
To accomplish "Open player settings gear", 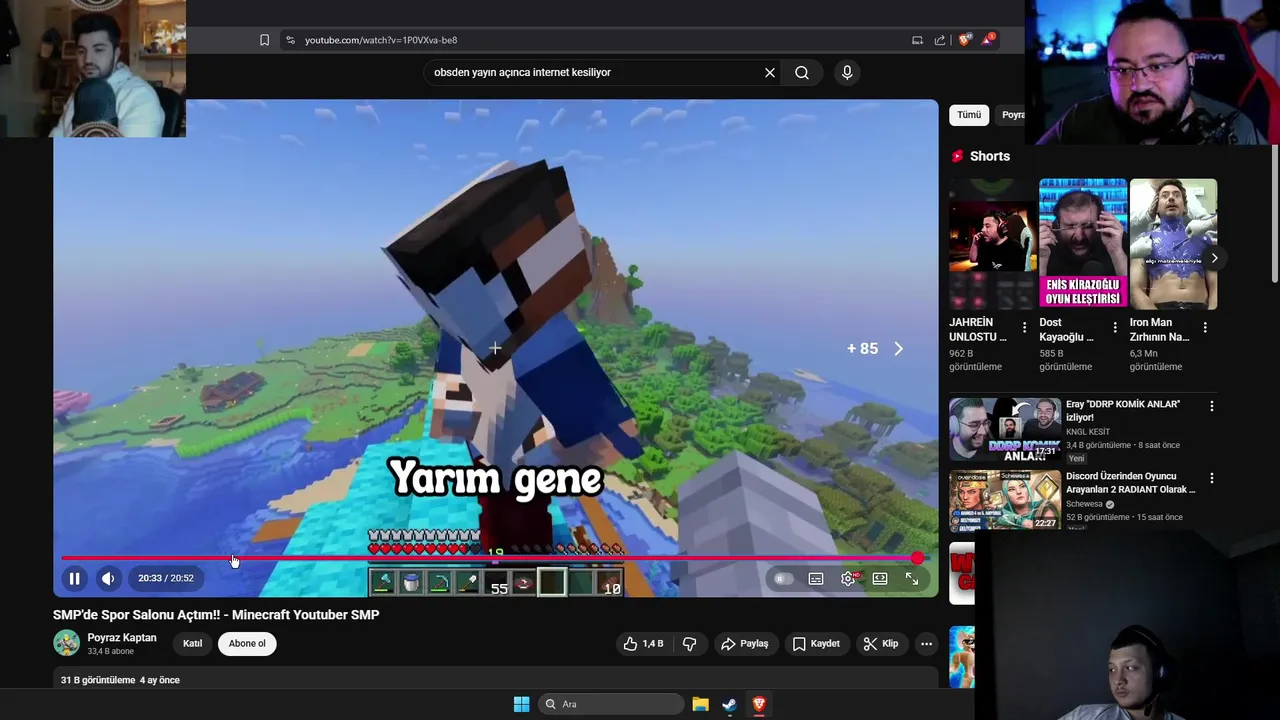I will pyautogui.click(x=848, y=579).
